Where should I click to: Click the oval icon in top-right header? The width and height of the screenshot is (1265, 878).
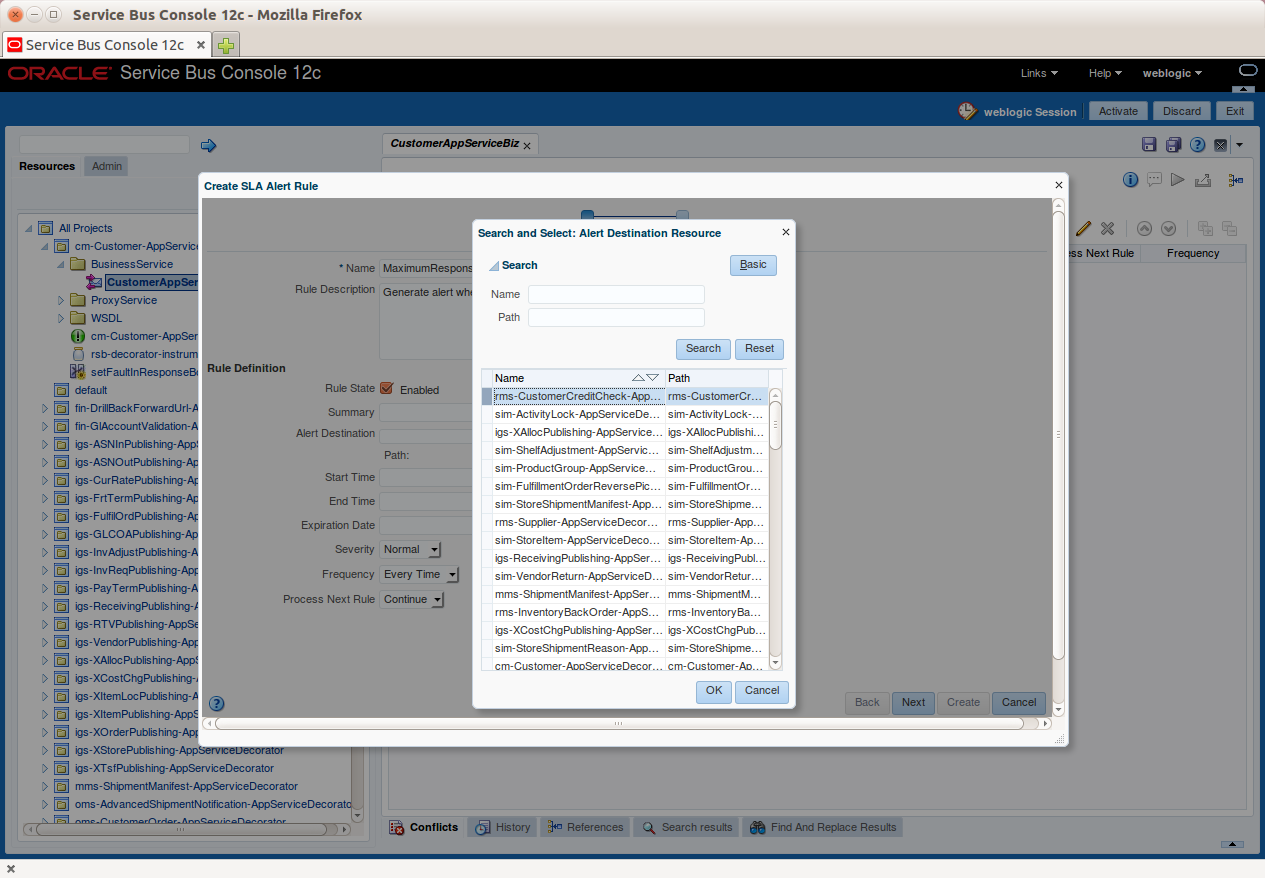click(1247, 71)
